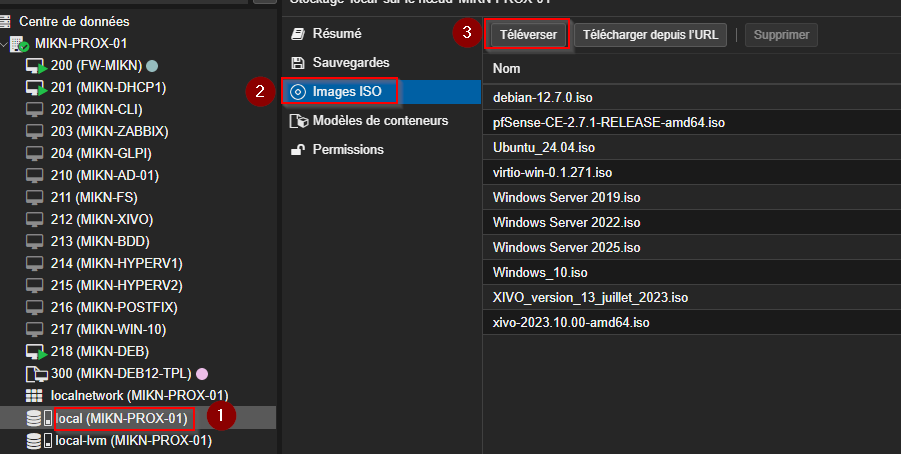The height and width of the screenshot is (454, 901).
Task: Click the grid icon of localnetwork (MIKN-PROX-01)
Action: tap(34, 395)
